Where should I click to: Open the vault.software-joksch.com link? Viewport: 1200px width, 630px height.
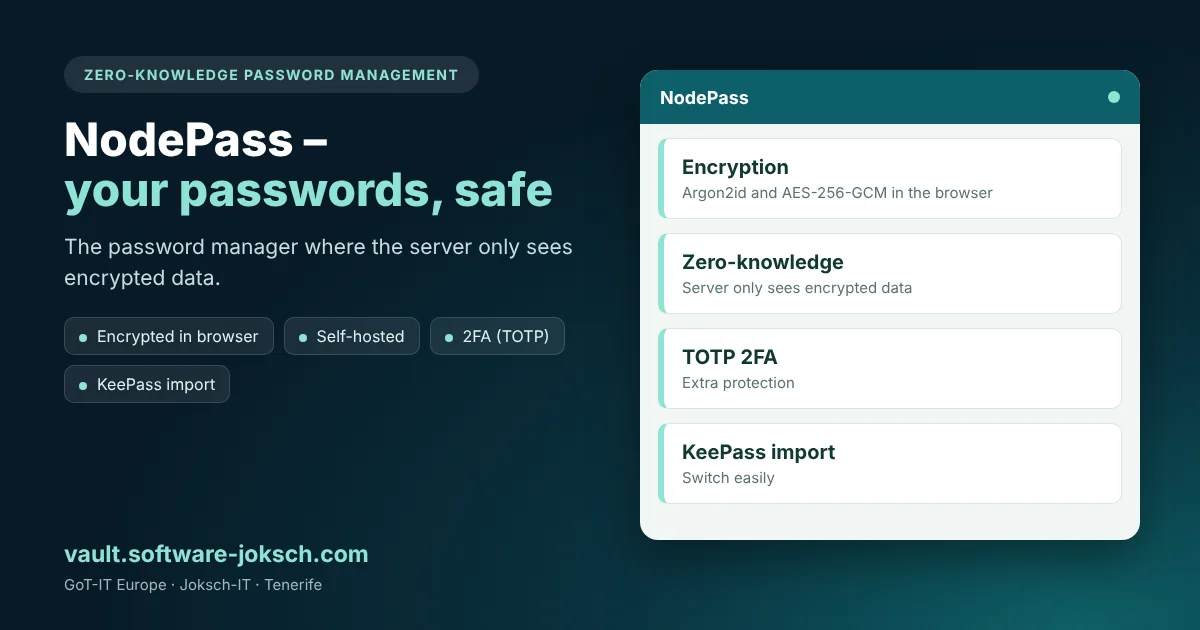click(x=216, y=554)
